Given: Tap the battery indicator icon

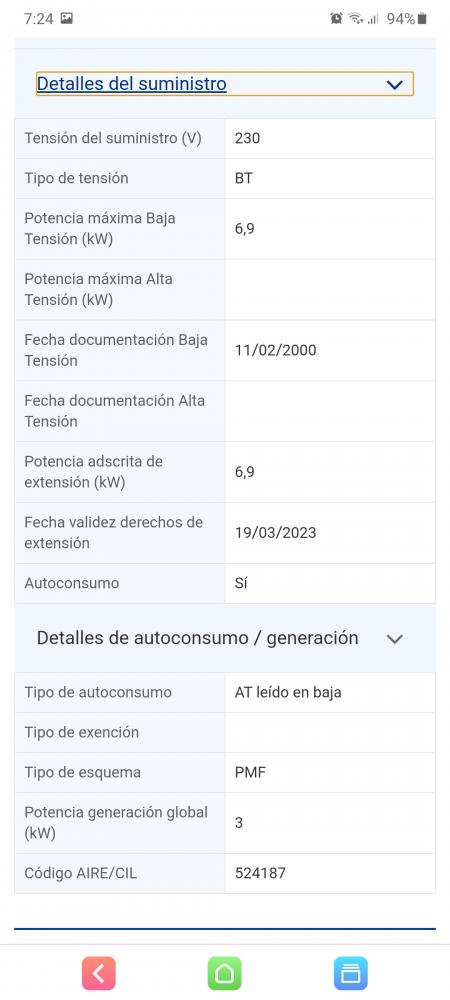Looking at the screenshot, I should click(x=422, y=18).
